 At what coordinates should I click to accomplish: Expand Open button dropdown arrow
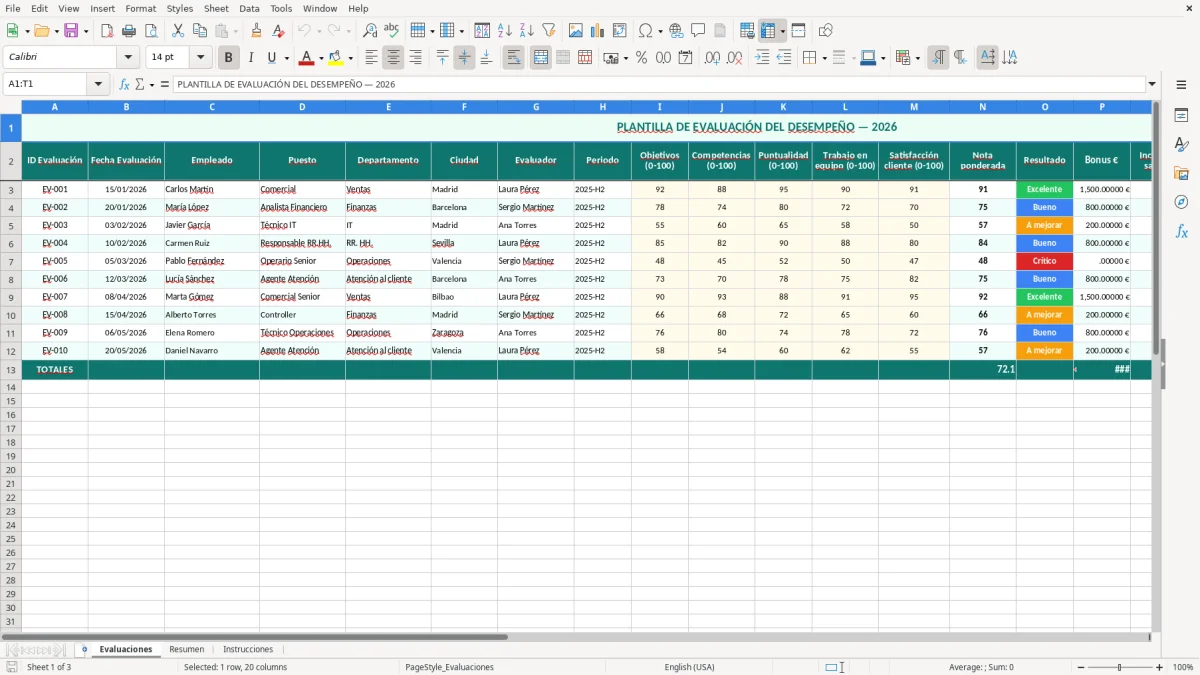click(56, 31)
